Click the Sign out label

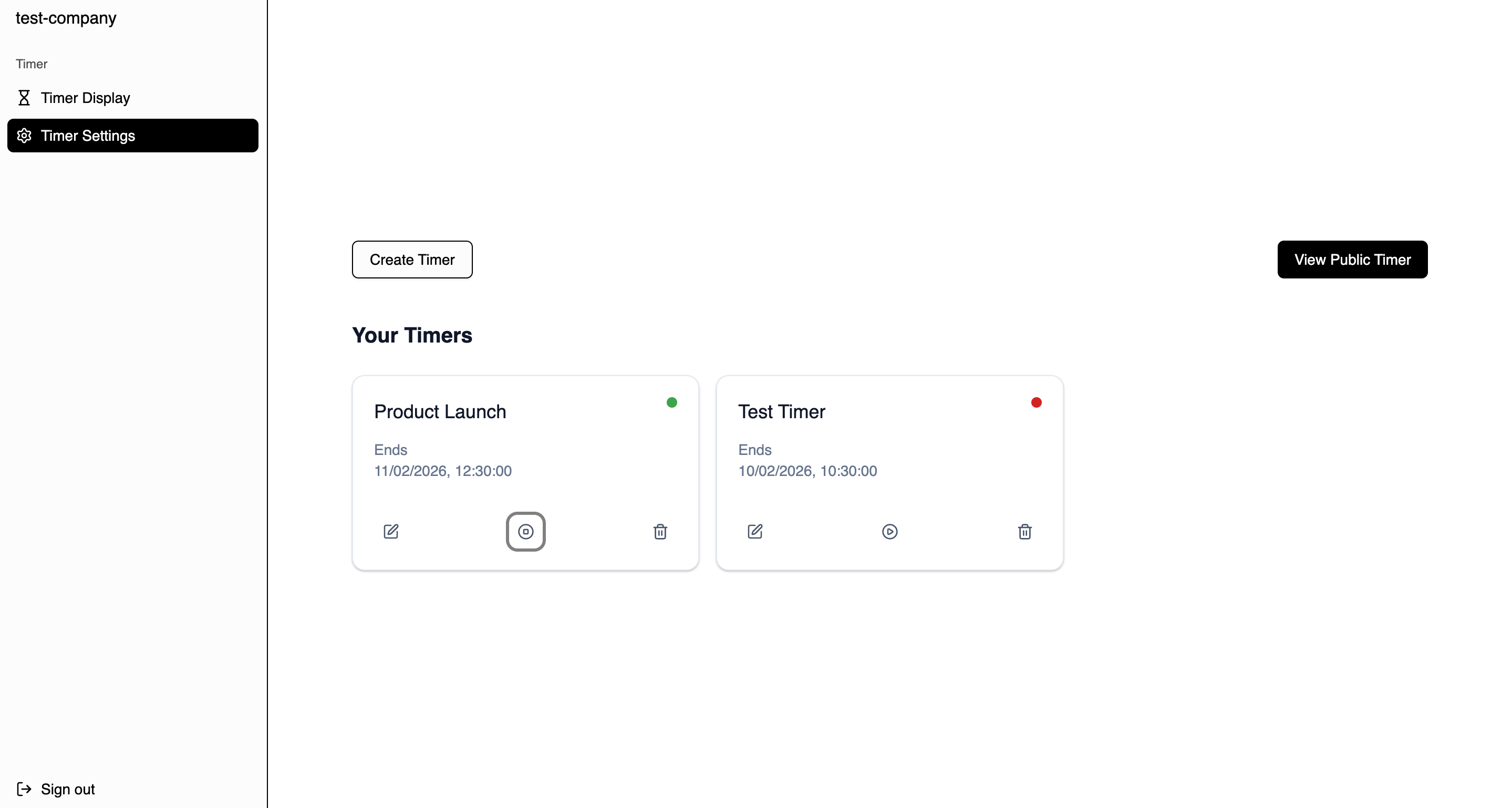click(68, 789)
